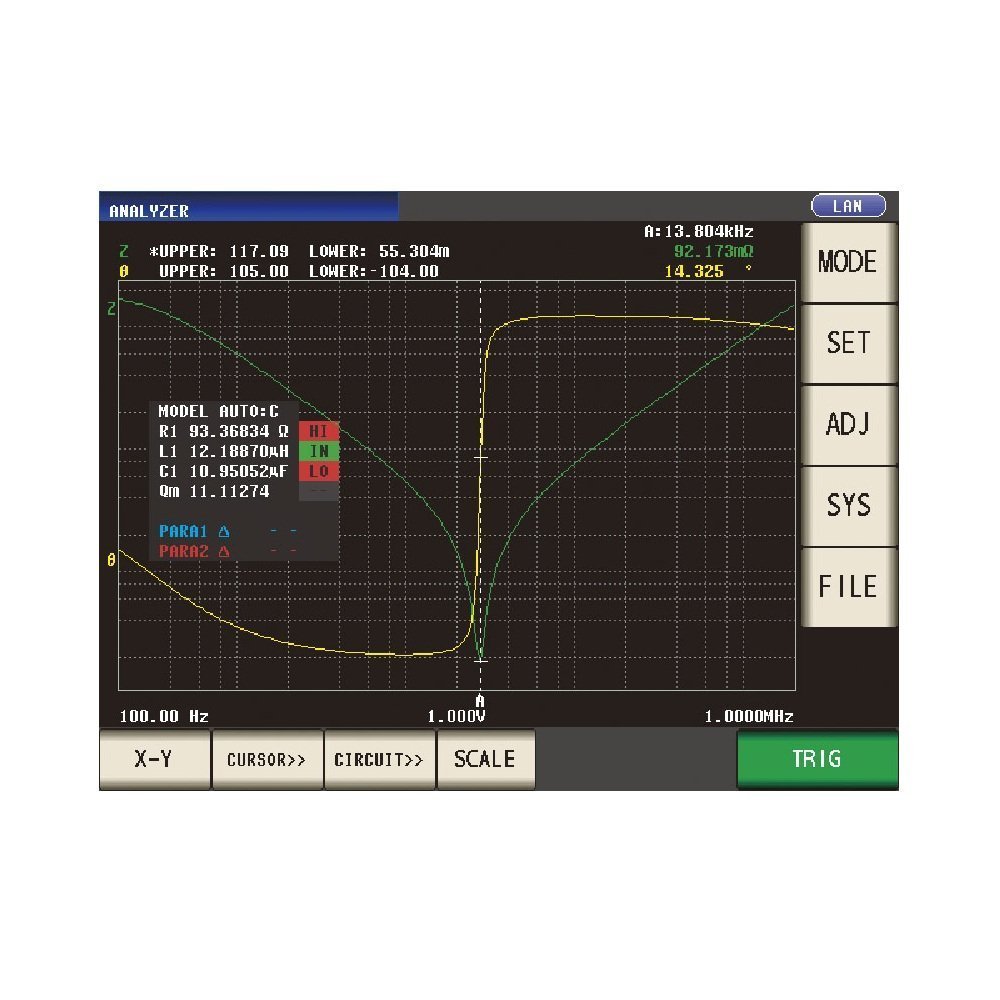Expand the CURSOR>> options
The image size is (1000, 1000).
(266, 759)
